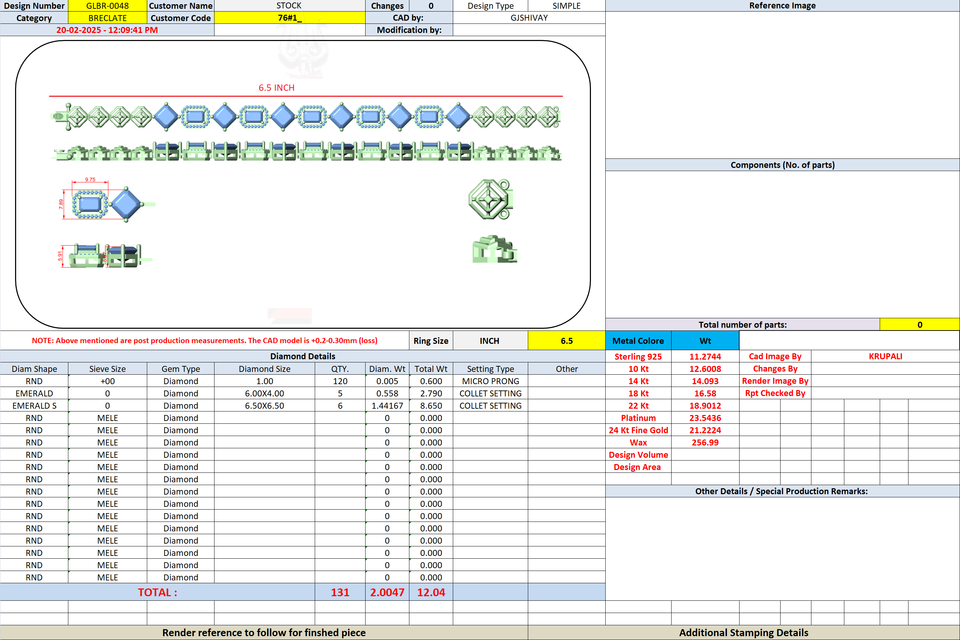
Task: Click the link side view with 5.91 dimension
Action: point(103,255)
